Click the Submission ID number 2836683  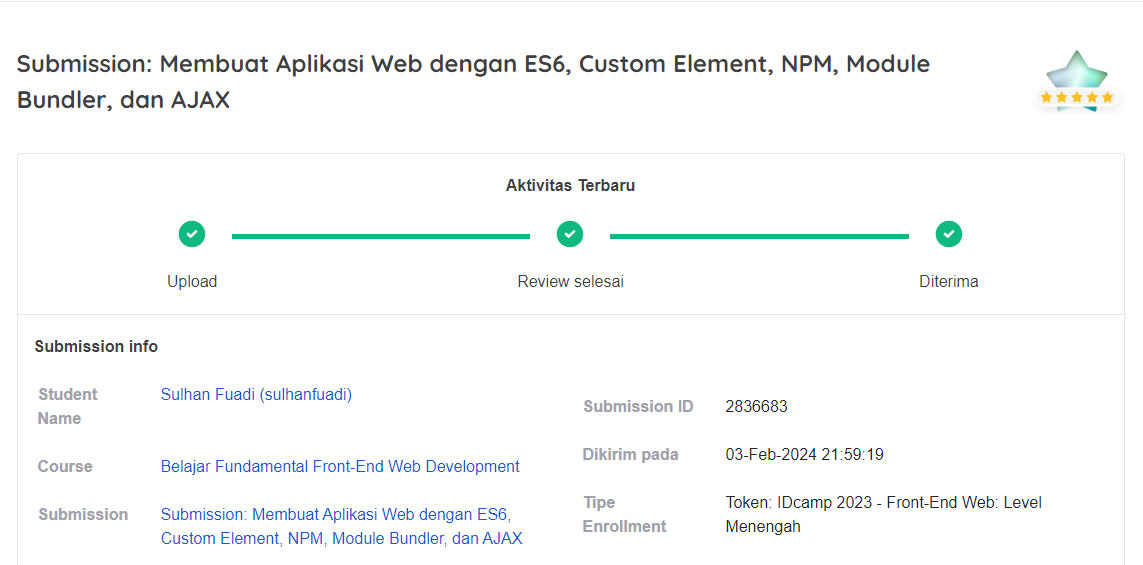[x=757, y=407]
